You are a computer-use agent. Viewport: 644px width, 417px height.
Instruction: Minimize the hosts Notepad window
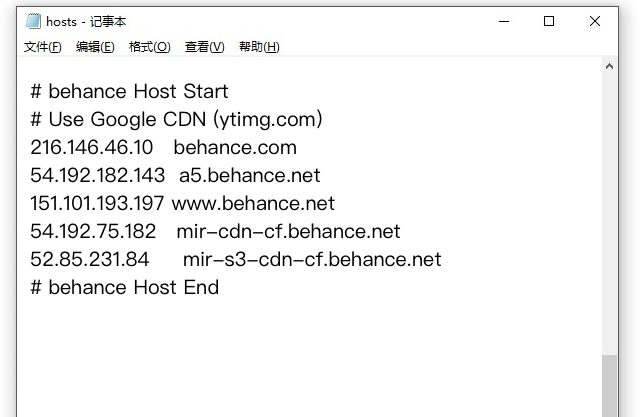502,21
